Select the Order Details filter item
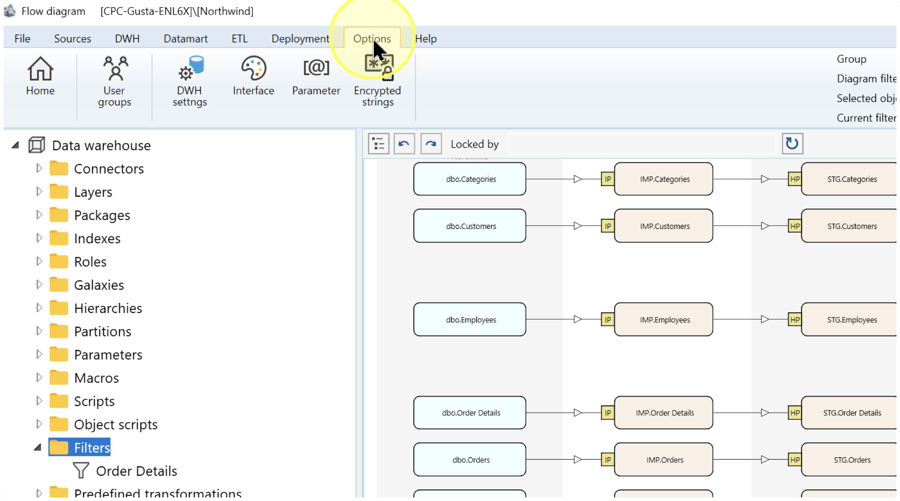 tap(136, 471)
